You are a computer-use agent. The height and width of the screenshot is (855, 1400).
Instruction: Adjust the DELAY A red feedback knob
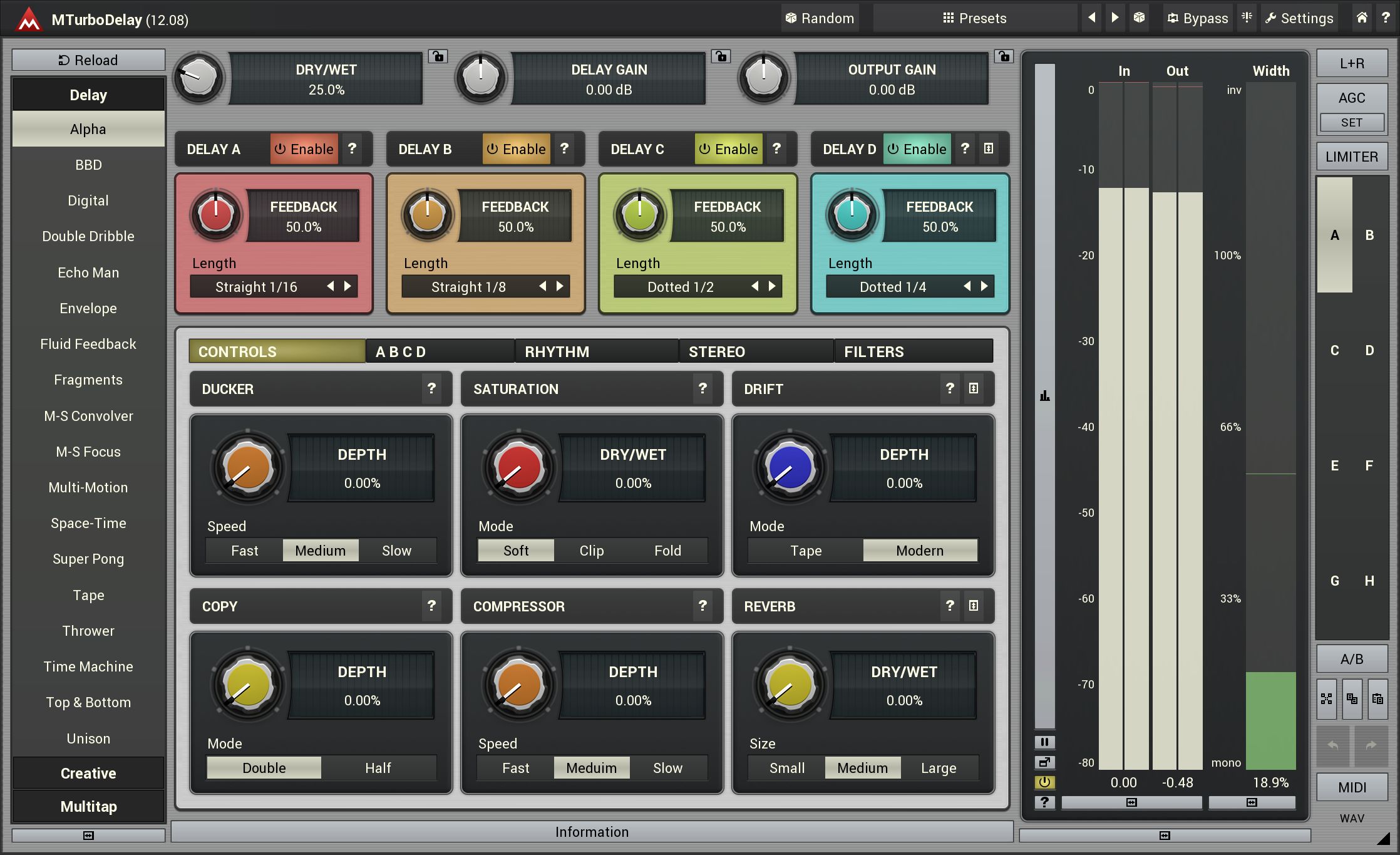pyautogui.click(x=216, y=214)
